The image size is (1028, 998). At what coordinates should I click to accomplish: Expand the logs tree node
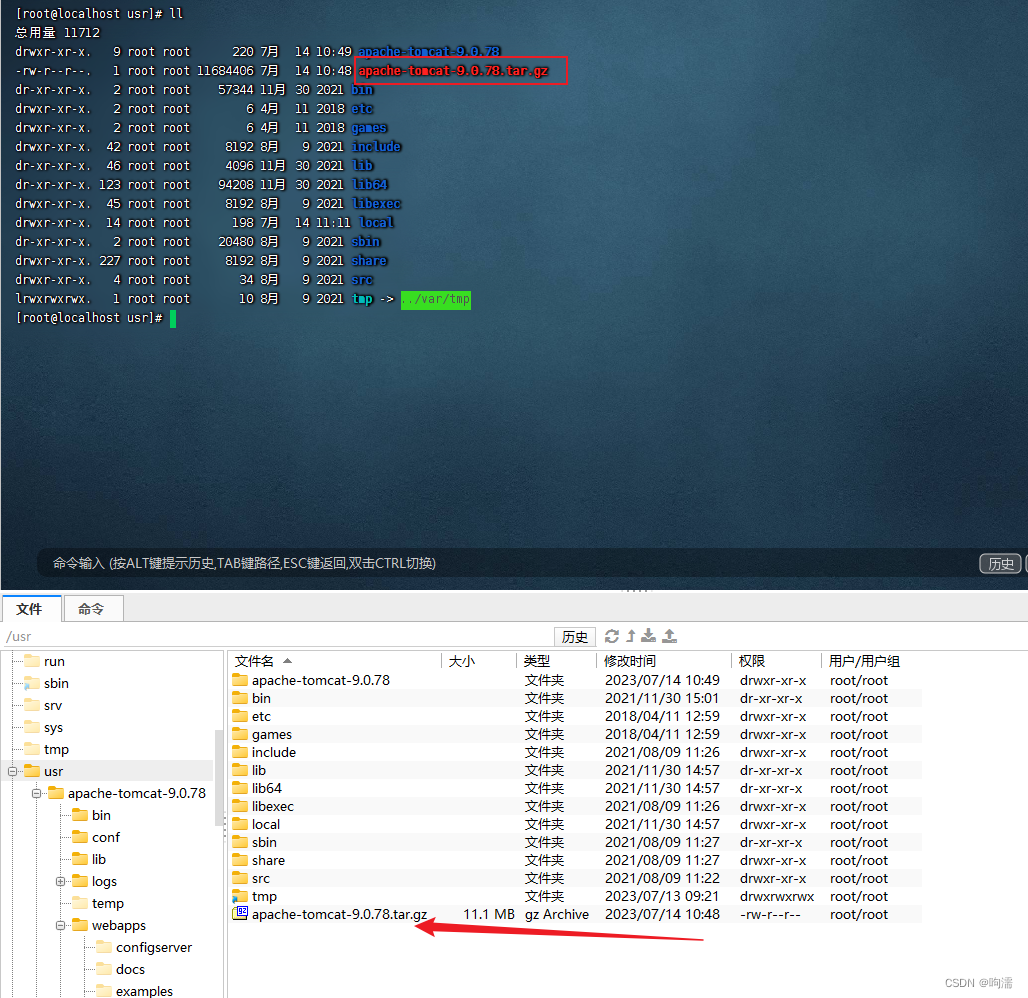pos(60,881)
